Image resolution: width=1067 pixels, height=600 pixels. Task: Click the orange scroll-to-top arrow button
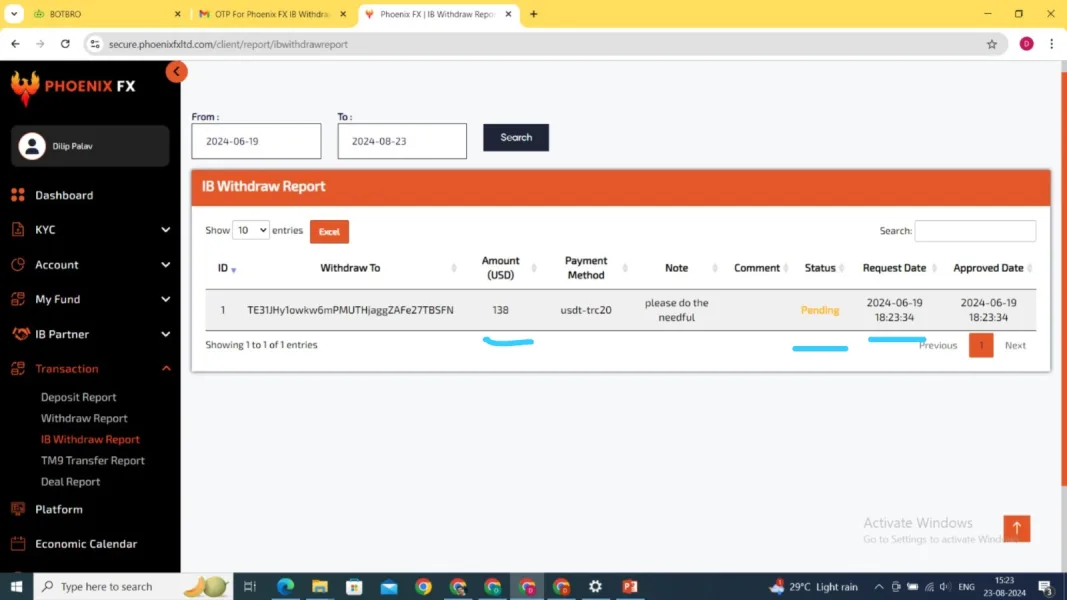1017,529
